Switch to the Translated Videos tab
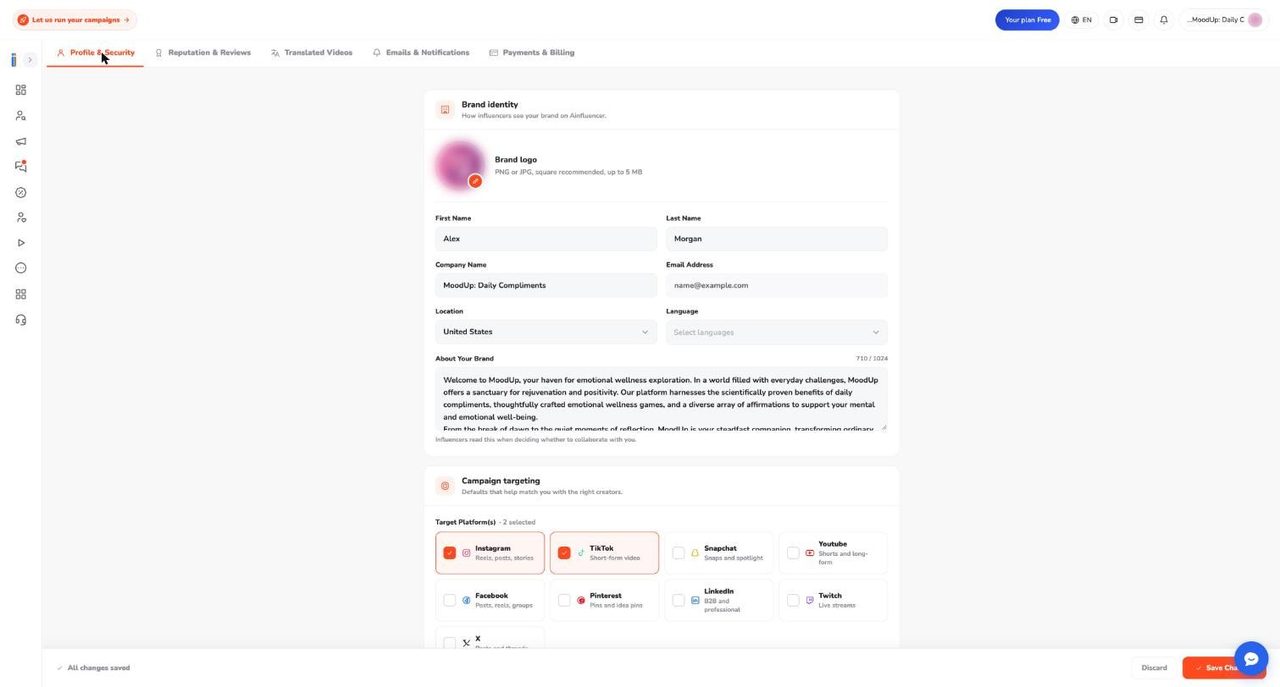Viewport: 1280px width, 687px height. [311, 53]
